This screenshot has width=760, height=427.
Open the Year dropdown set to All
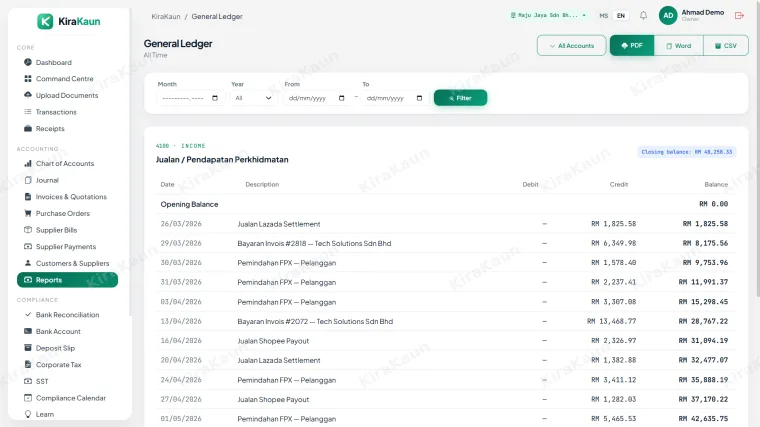tap(253, 98)
